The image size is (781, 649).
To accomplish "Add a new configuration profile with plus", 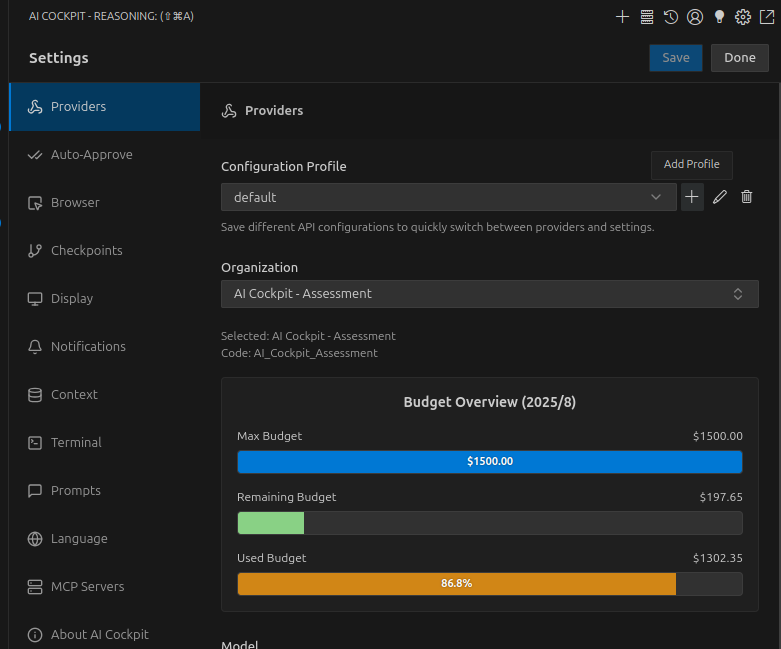I will [692, 197].
